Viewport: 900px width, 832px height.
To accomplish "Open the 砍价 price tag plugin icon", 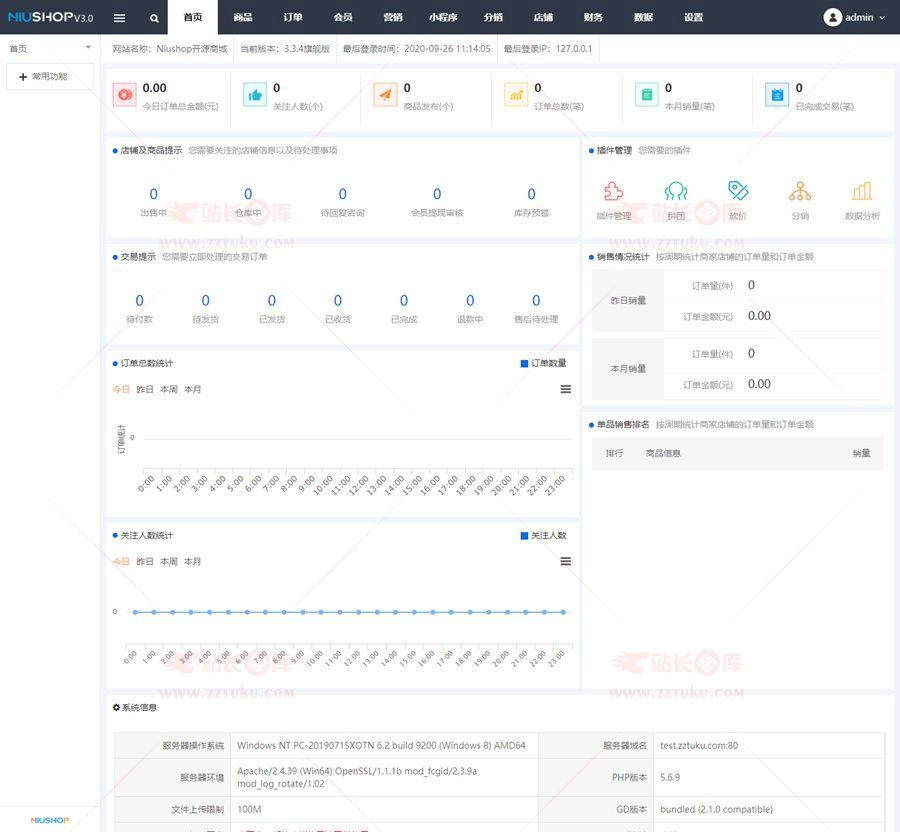I will point(738,192).
